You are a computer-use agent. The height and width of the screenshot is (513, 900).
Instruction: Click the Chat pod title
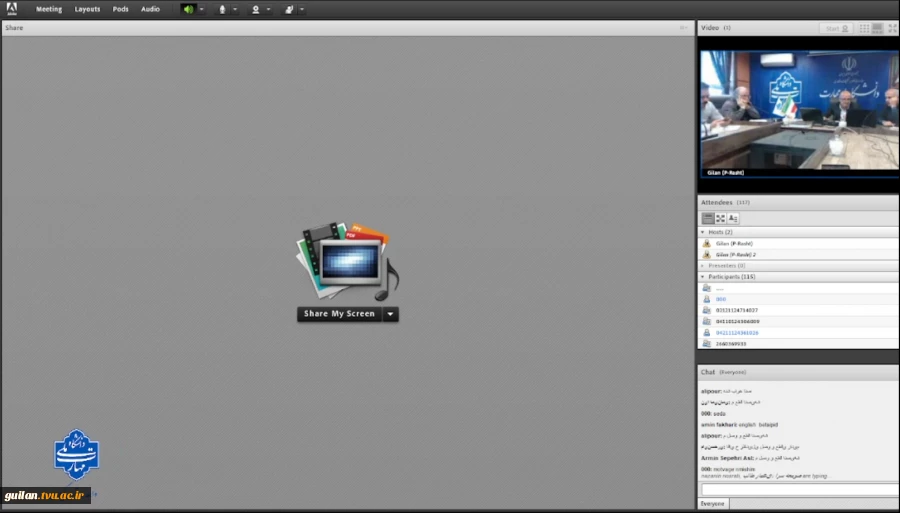pyautogui.click(x=708, y=372)
